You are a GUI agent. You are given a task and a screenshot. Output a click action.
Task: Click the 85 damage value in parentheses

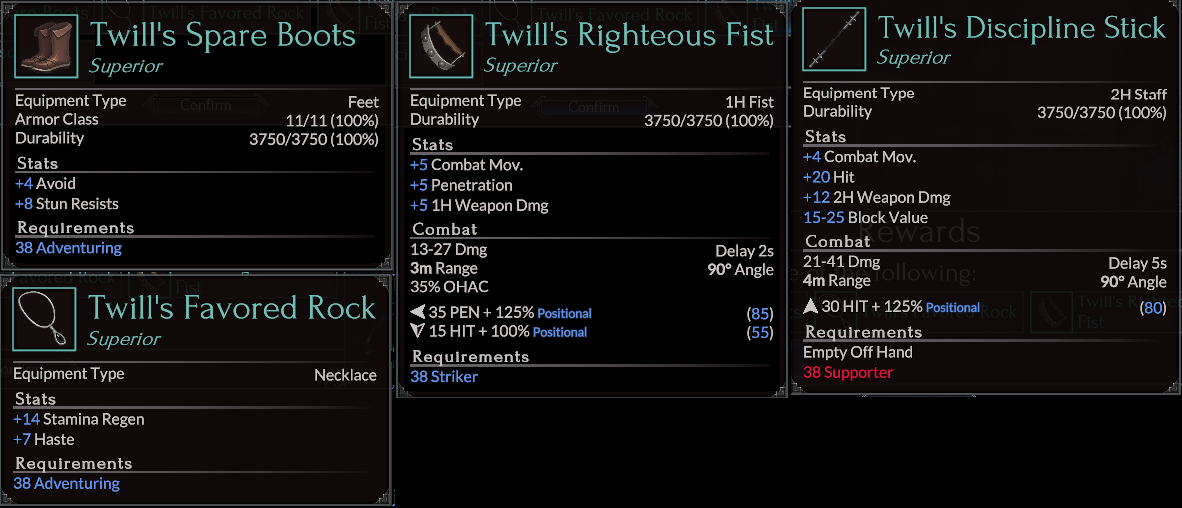click(x=760, y=313)
